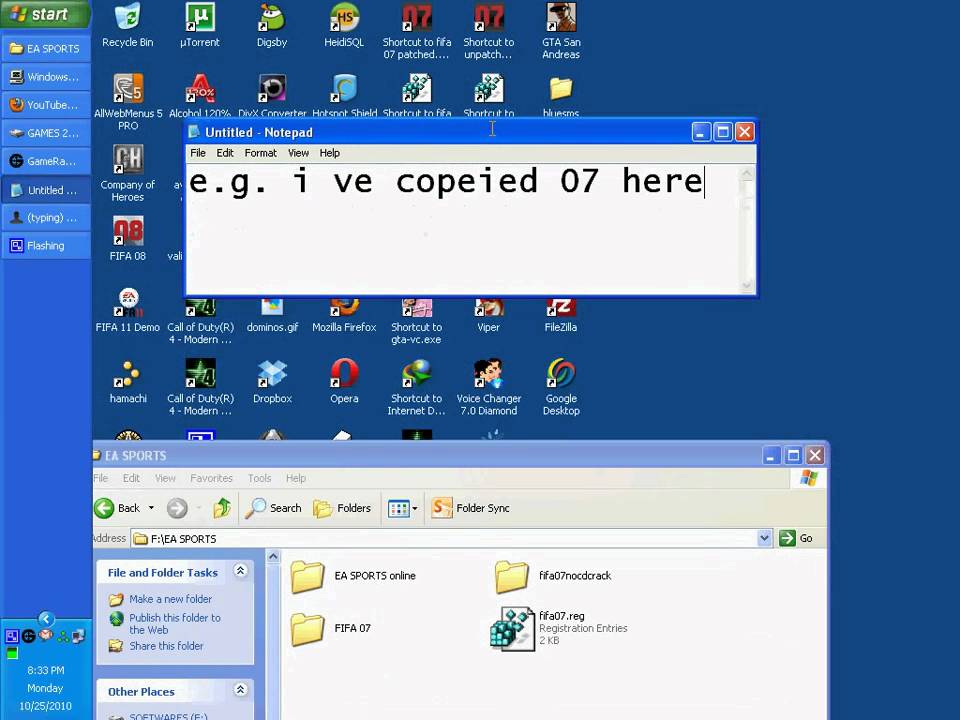Select the Viper desktop icon
The image size is (960, 720).
pyautogui.click(x=489, y=316)
